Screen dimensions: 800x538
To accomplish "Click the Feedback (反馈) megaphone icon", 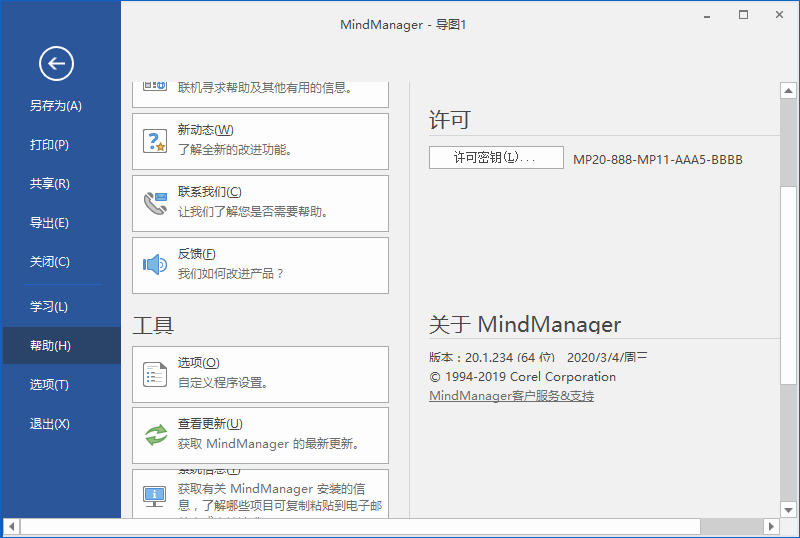I will (155, 265).
